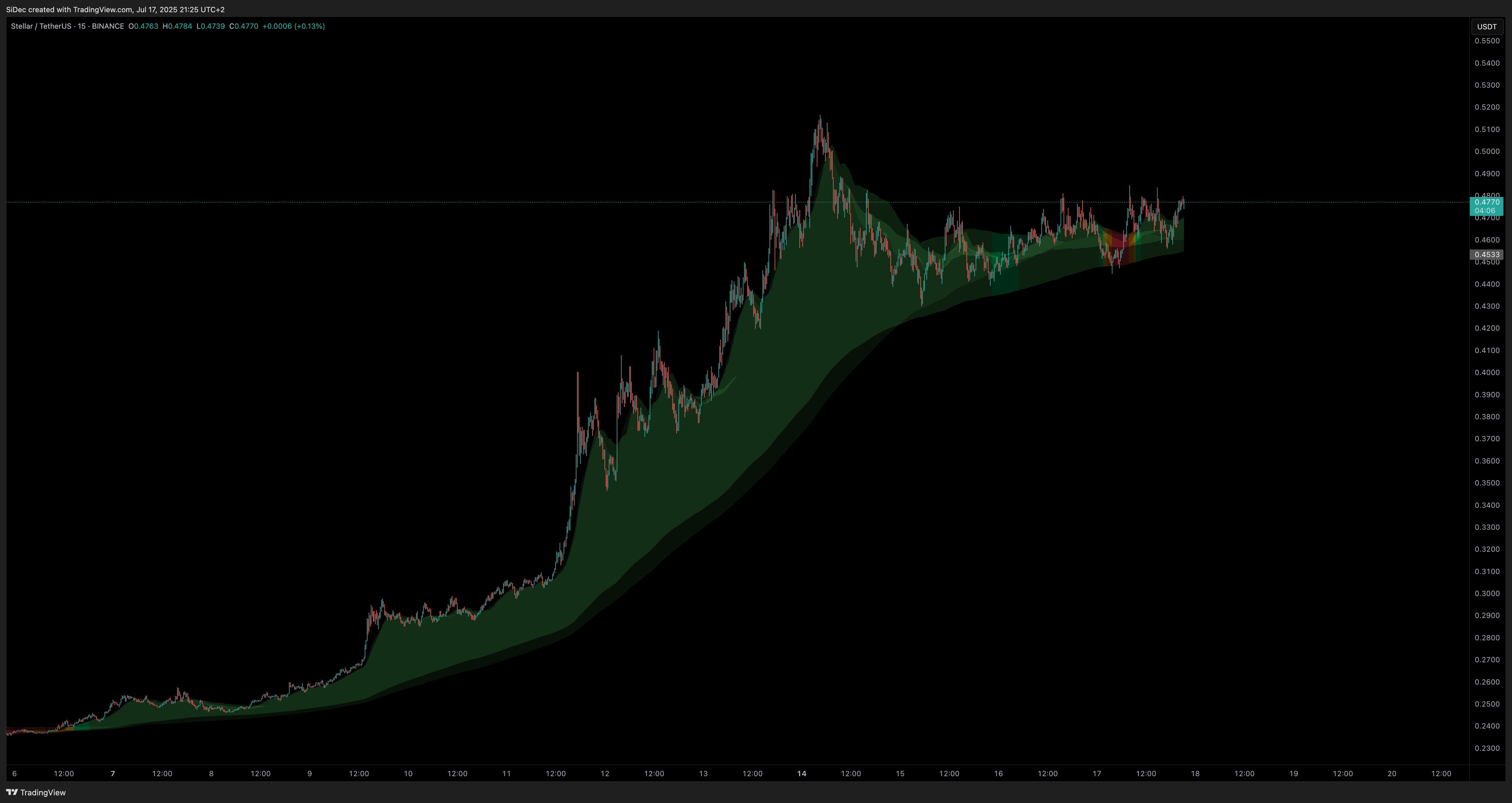The image size is (1512, 803).
Task: Click the 0.5100 price axis label
Action: click(x=1487, y=130)
